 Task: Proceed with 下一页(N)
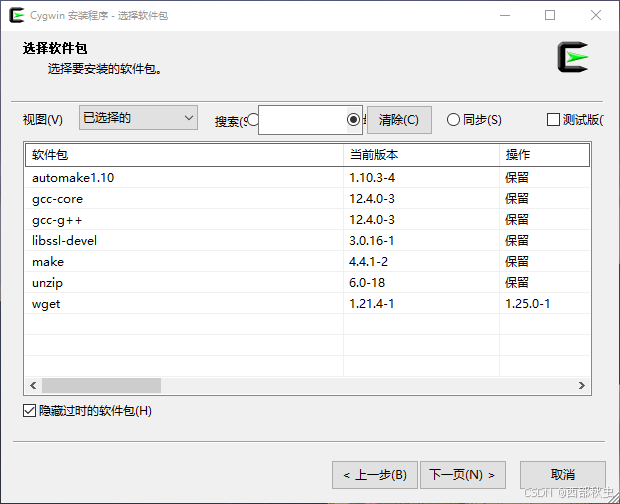[x=463, y=475]
